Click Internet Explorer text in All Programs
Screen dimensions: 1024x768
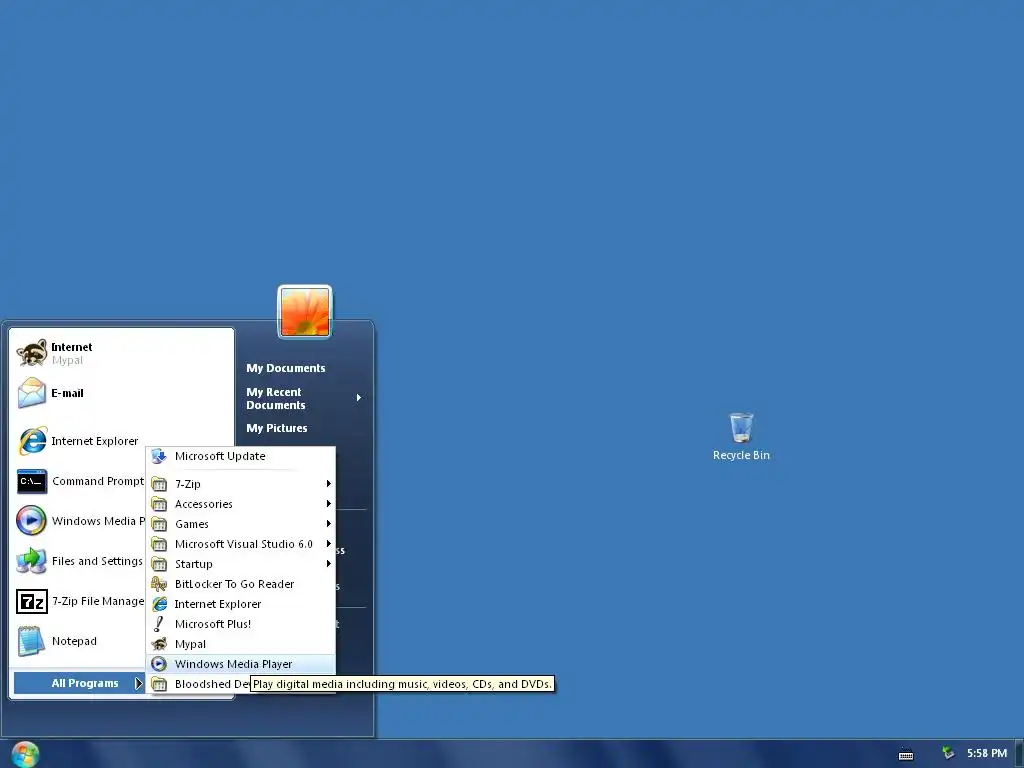click(x=218, y=604)
